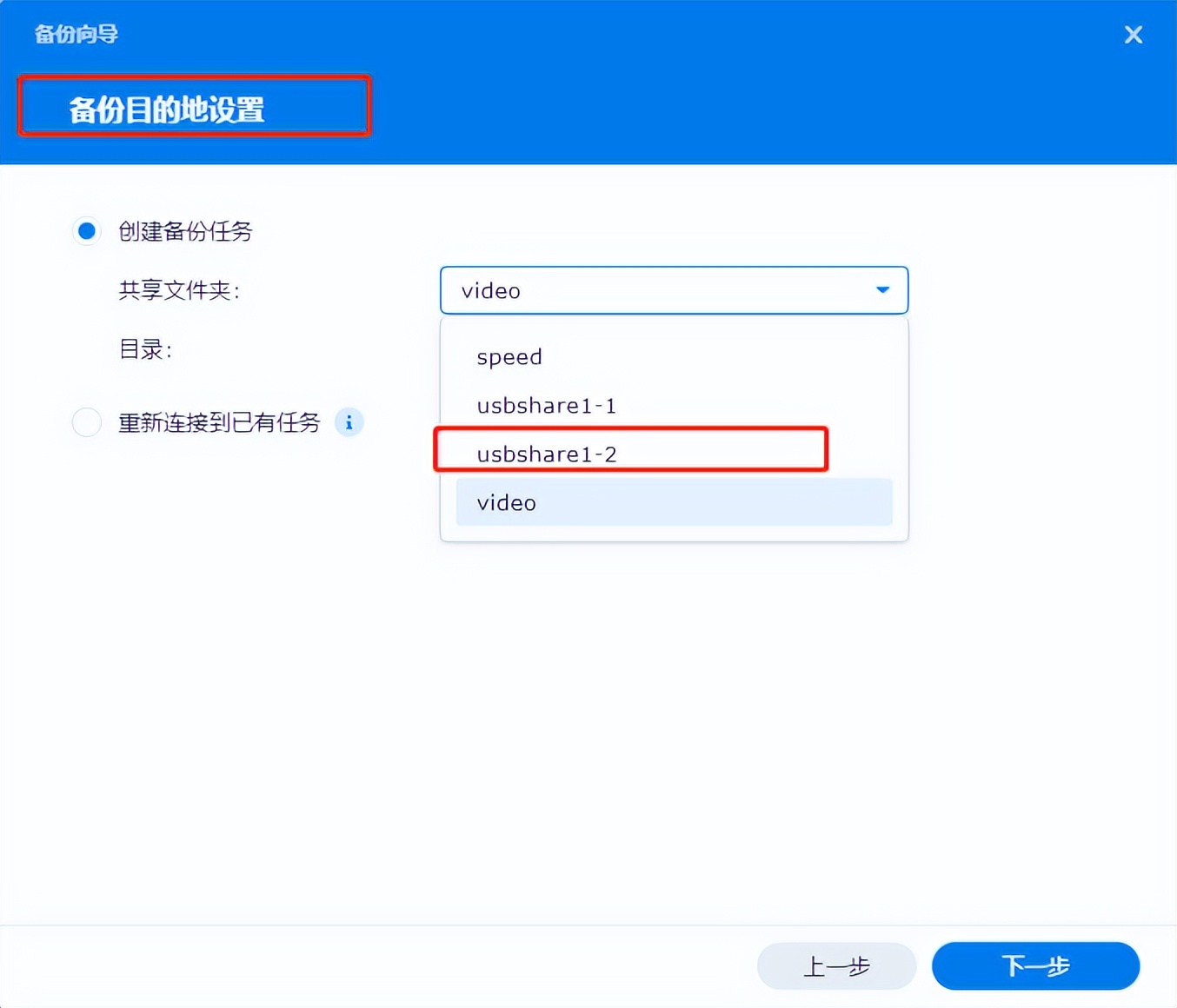Click the currently shown video value in the selector

[x=489, y=290]
